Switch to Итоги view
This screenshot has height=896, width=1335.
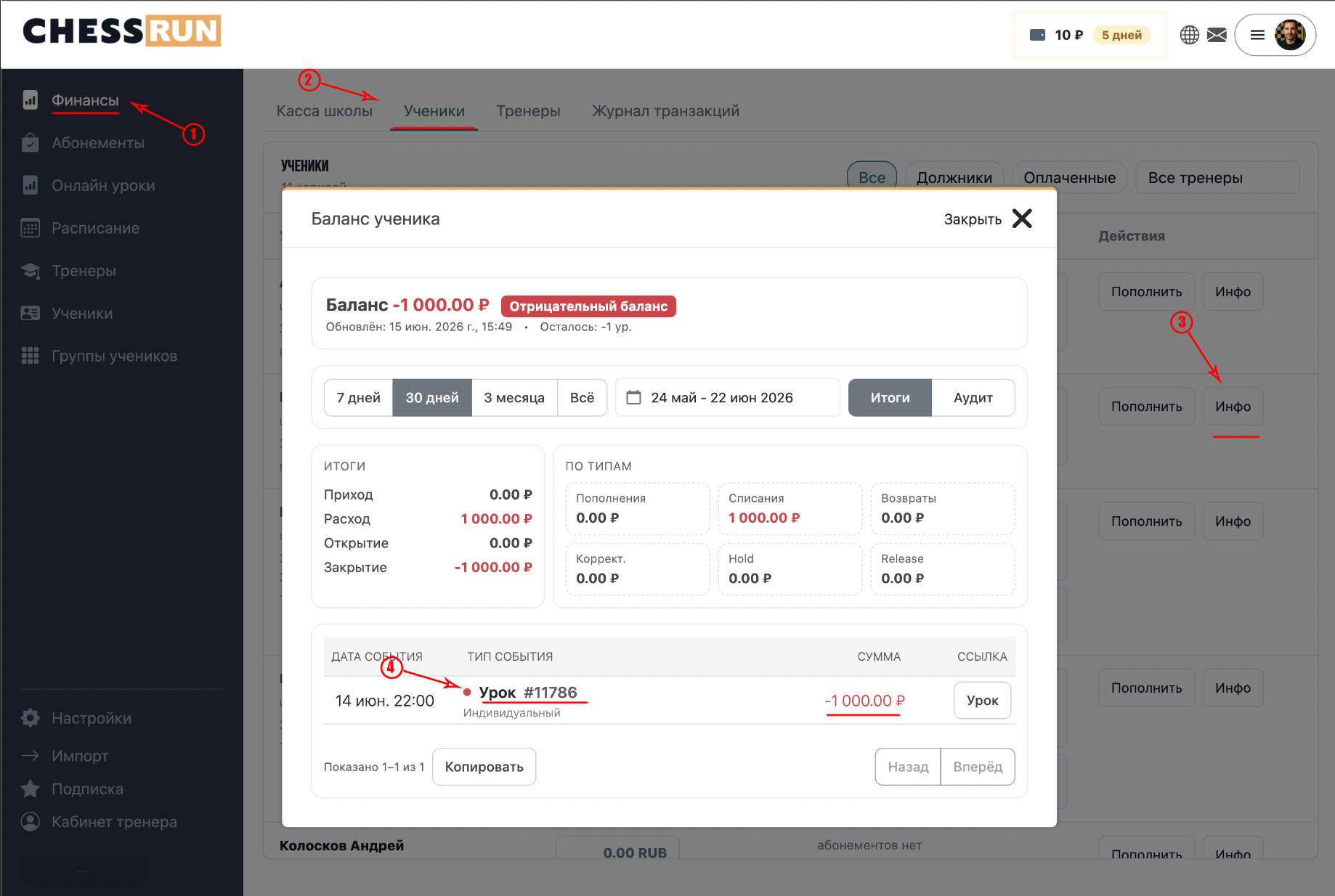tap(890, 397)
